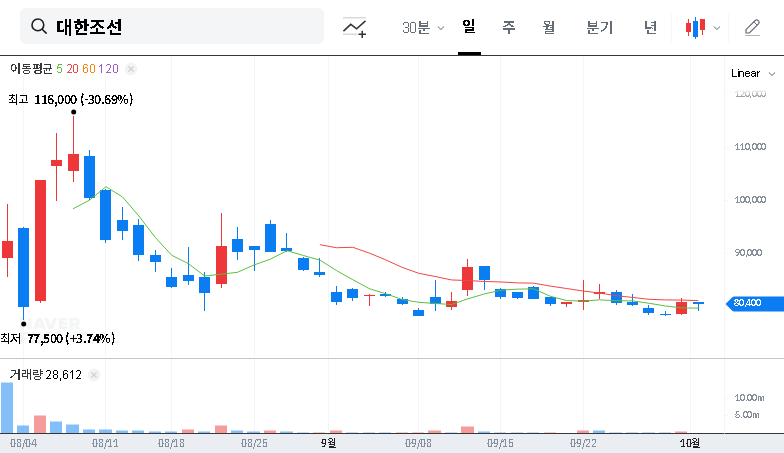Click the magnifier search icon

[x=40, y=27]
